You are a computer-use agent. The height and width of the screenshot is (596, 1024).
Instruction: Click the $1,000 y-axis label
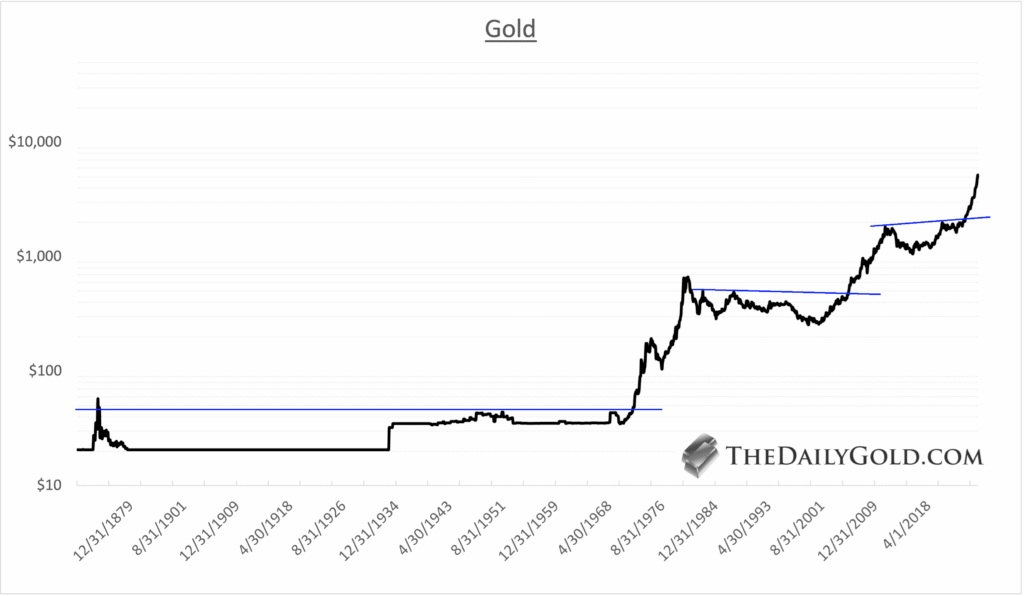click(x=39, y=257)
